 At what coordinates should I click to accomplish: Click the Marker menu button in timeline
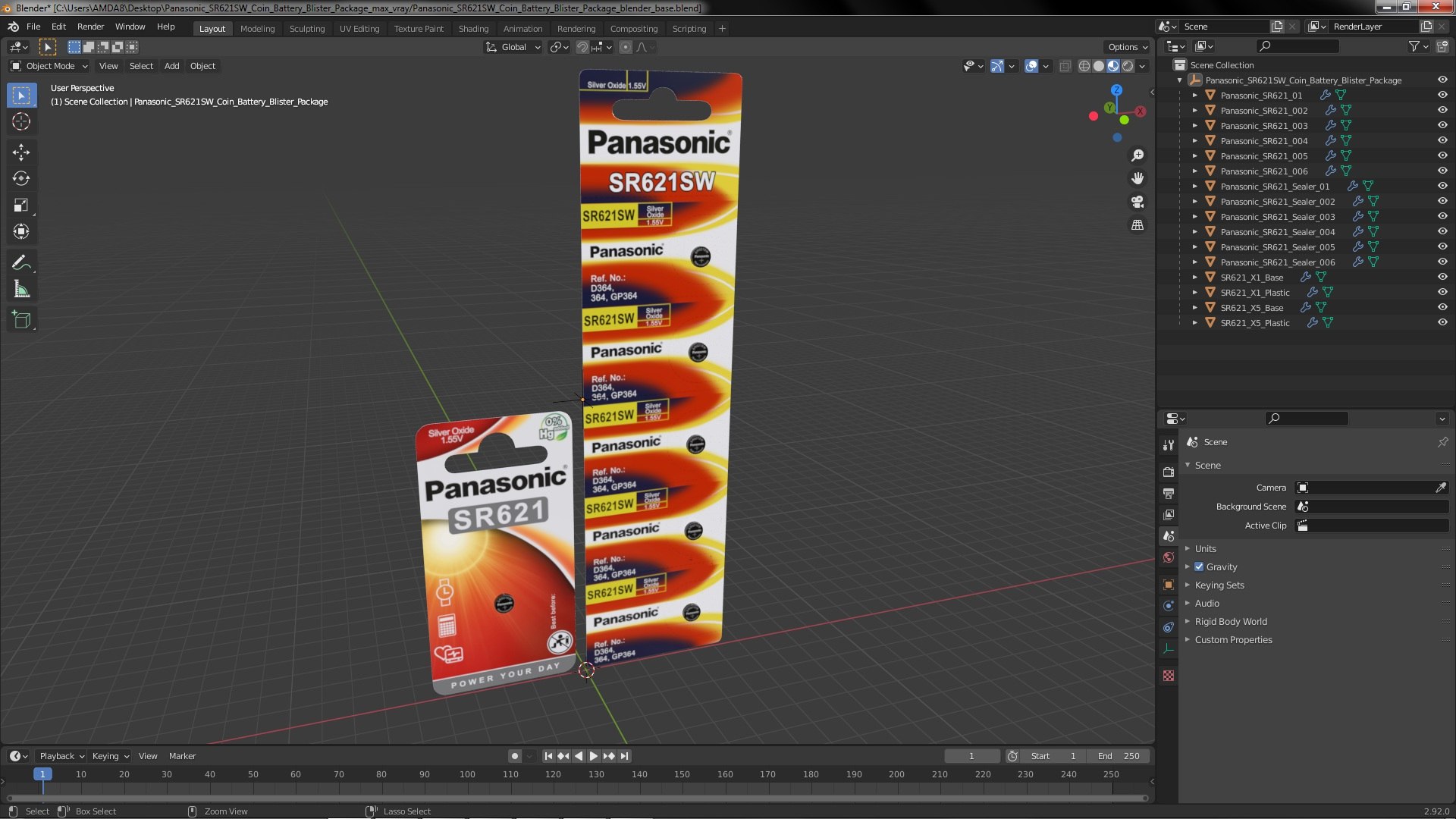coord(182,756)
